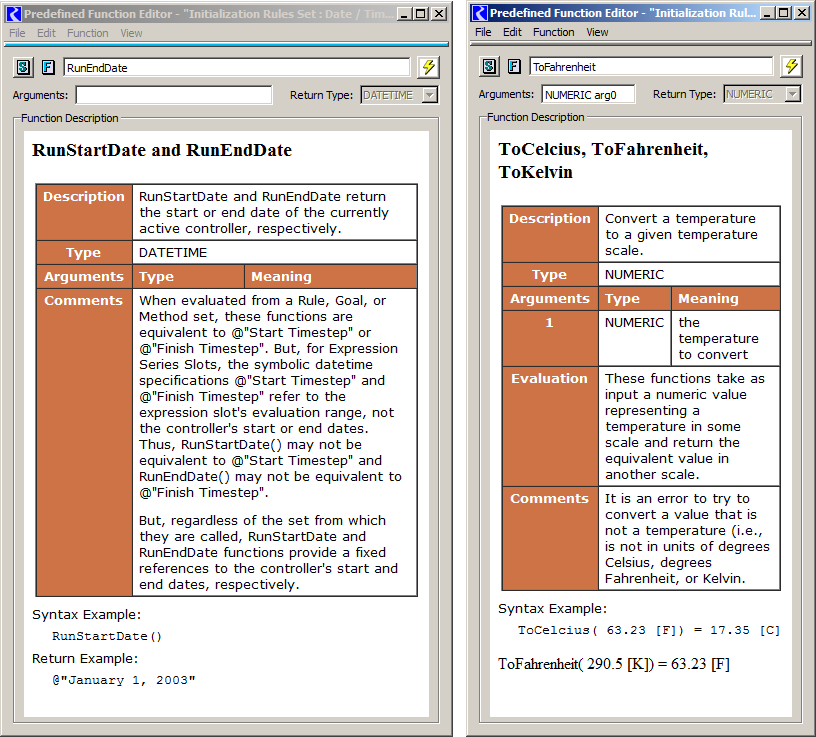Click the S icon in ToFahrenheit window
The image size is (816, 737).
(x=489, y=66)
